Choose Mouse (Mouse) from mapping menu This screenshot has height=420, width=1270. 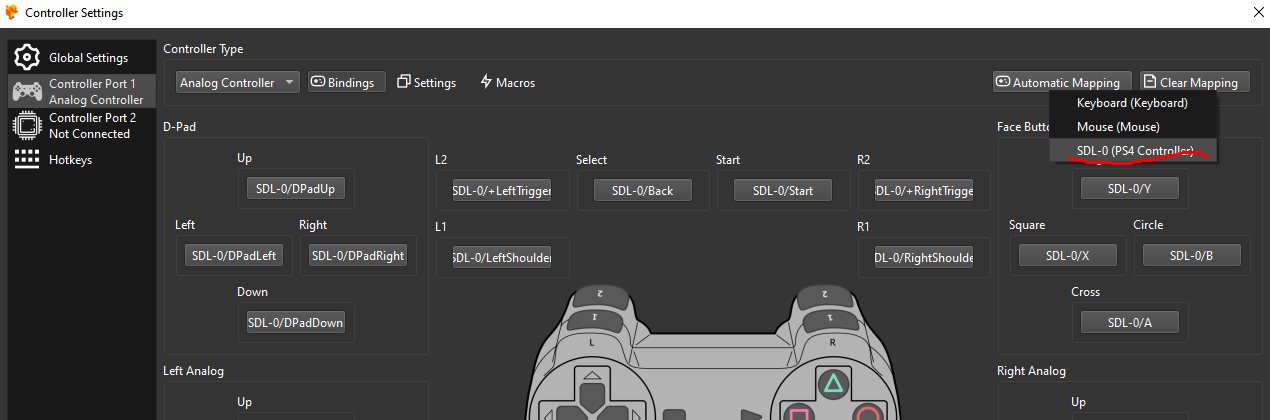tap(1133, 127)
